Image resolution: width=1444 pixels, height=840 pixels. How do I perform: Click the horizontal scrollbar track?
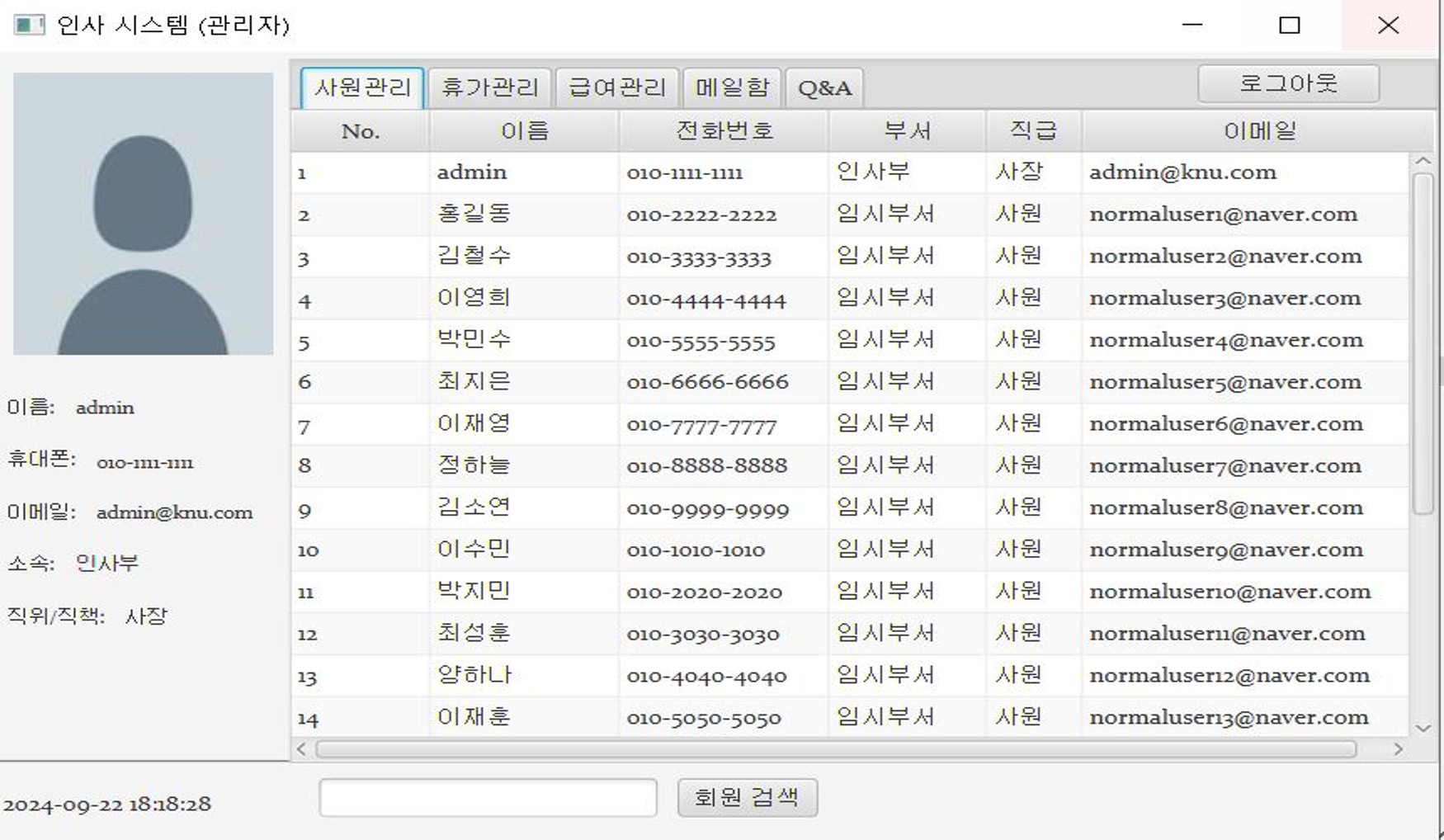[x=835, y=749]
